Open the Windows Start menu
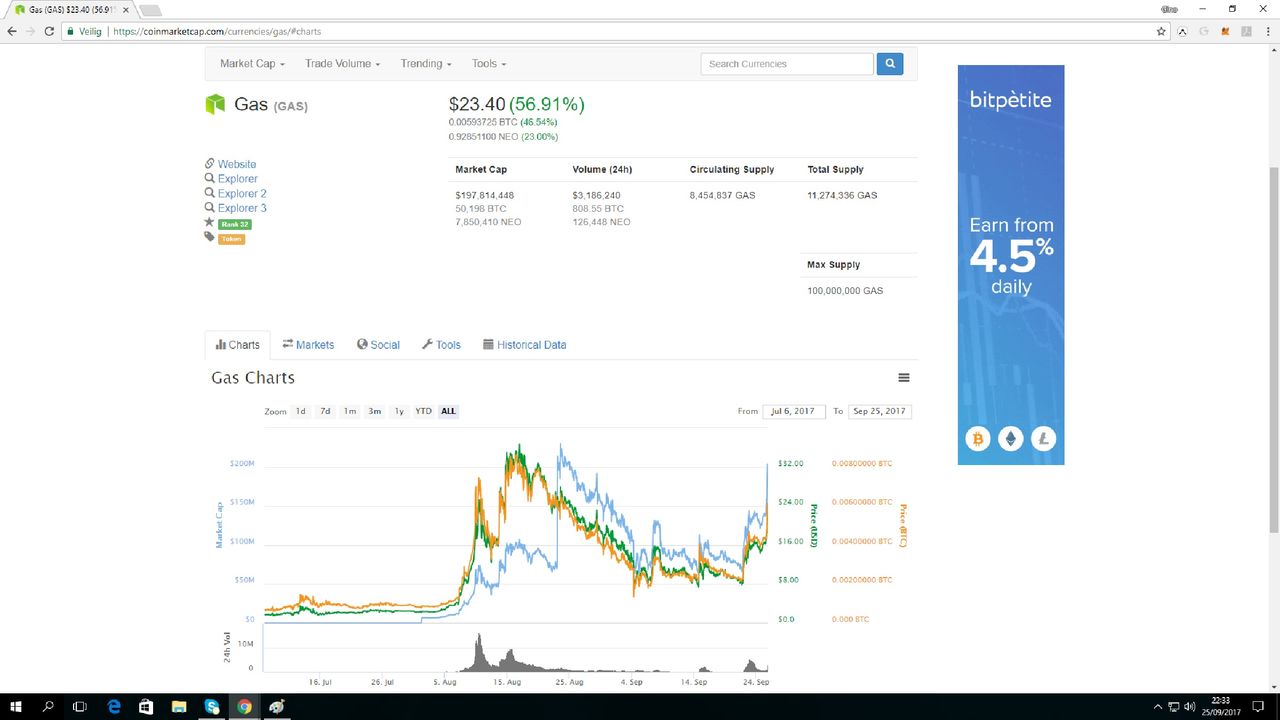The height and width of the screenshot is (720, 1280). point(16,706)
